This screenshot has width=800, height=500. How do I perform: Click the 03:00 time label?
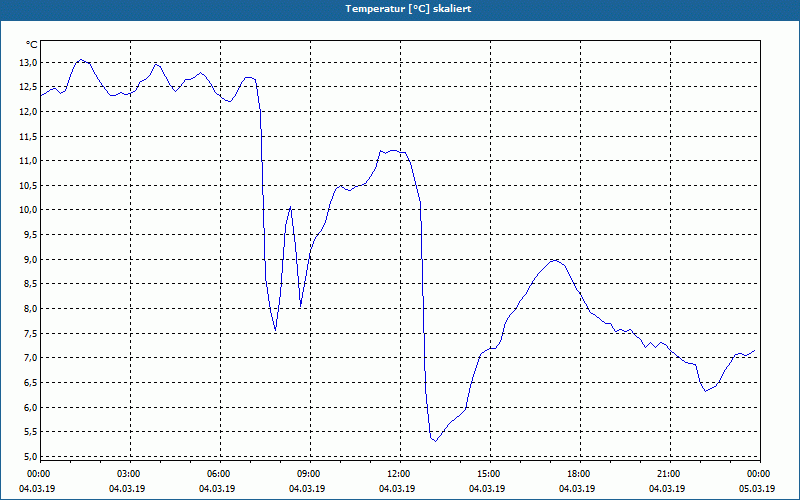point(127,474)
